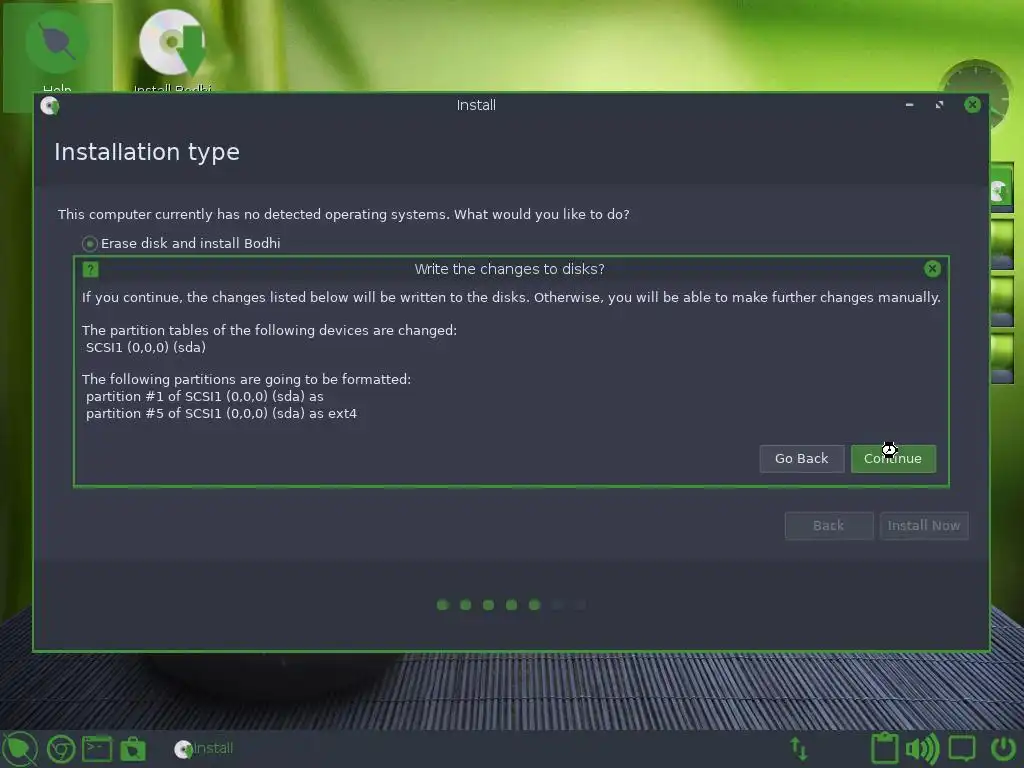Click the volume speaker icon
Viewport: 1024px width, 768px height.
tap(922, 748)
